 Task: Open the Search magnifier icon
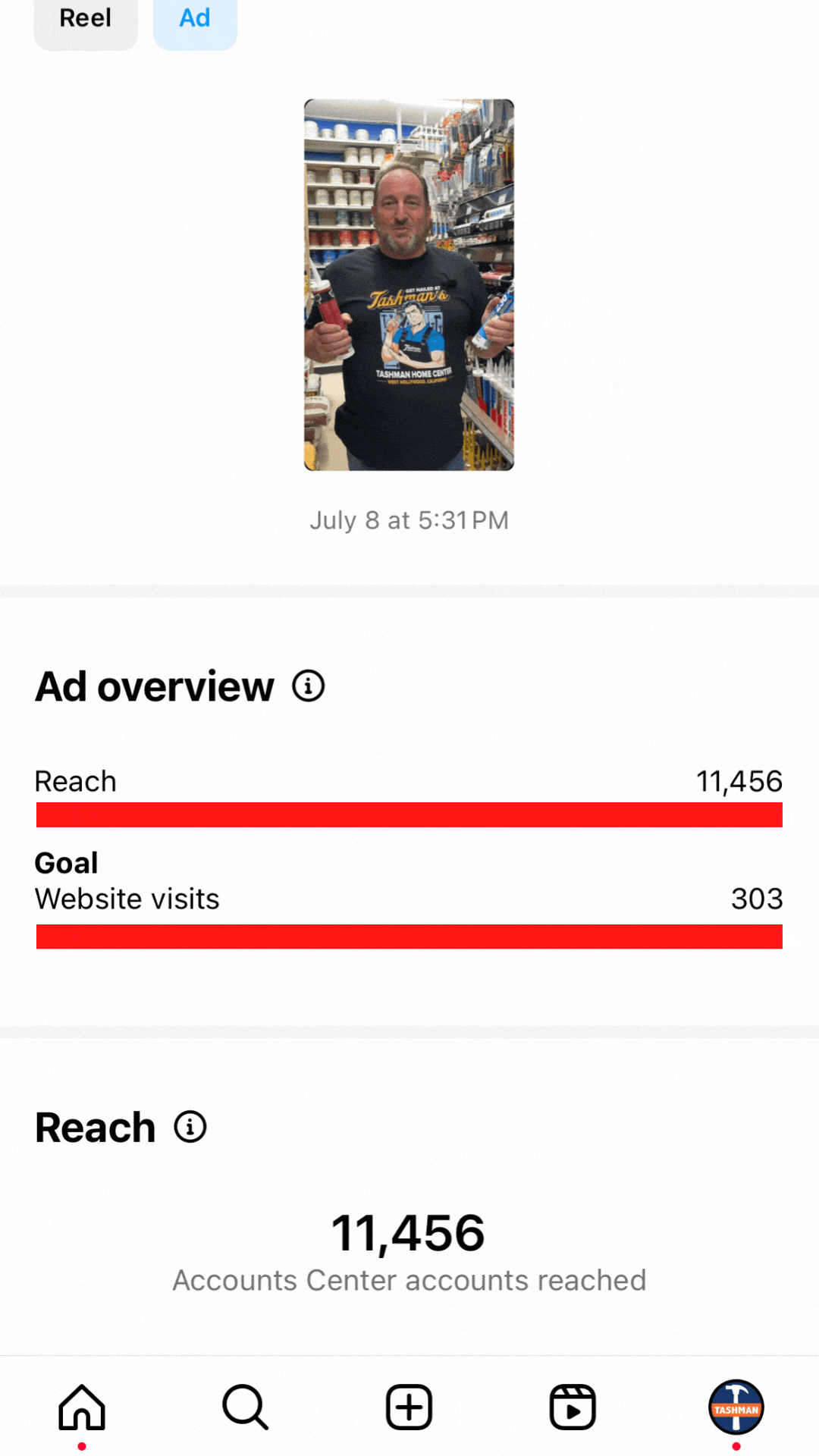click(x=245, y=1407)
